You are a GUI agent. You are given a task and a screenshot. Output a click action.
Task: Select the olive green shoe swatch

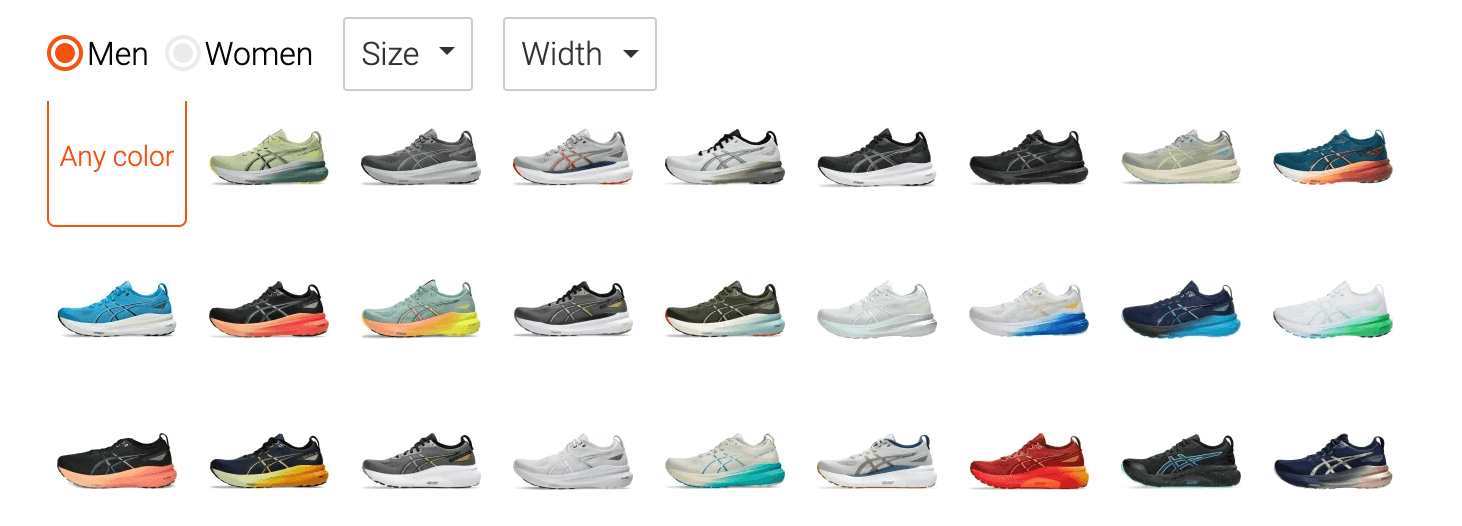click(725, 309)
